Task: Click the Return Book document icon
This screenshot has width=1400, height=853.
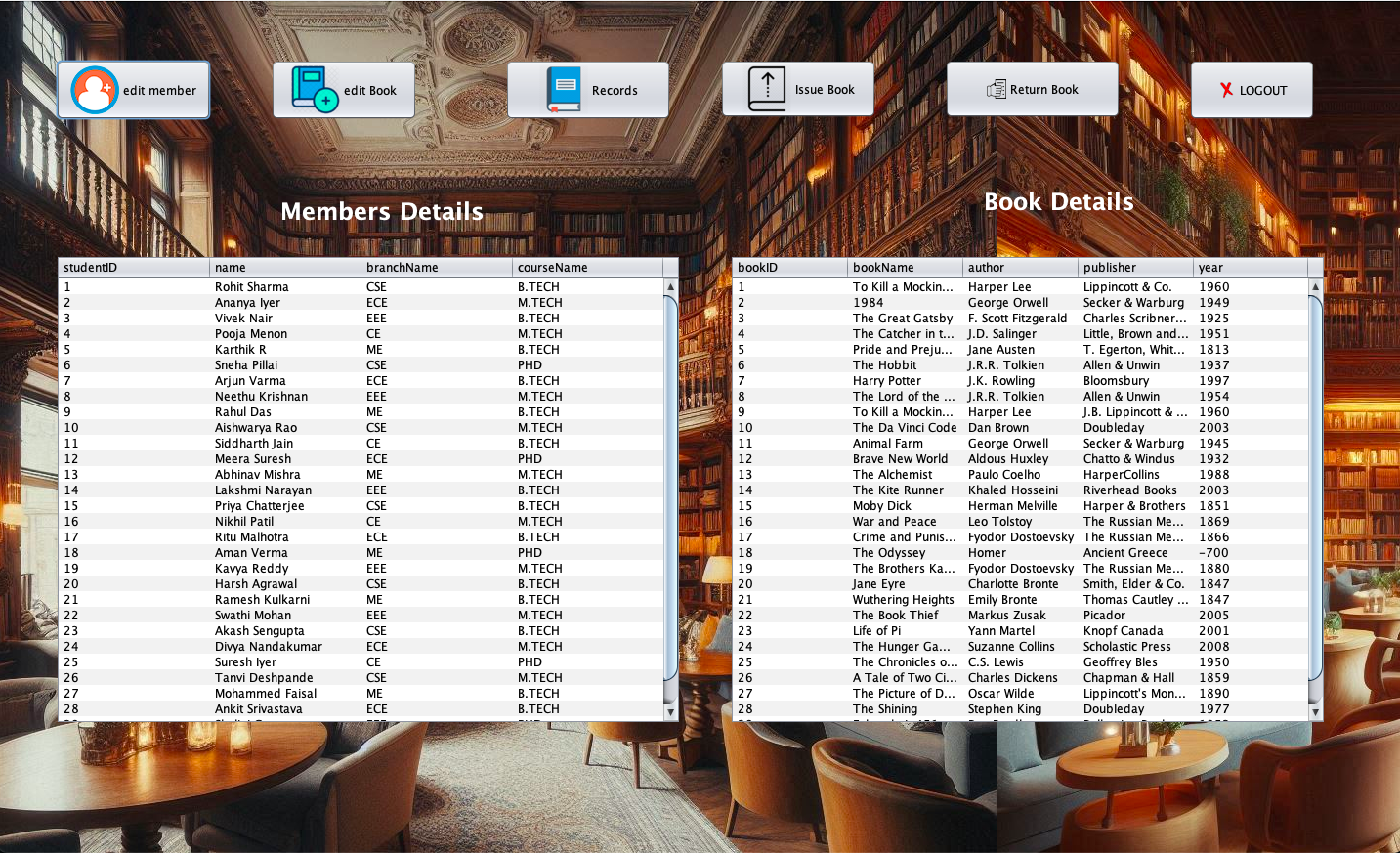Action: (x=997, y=90)
